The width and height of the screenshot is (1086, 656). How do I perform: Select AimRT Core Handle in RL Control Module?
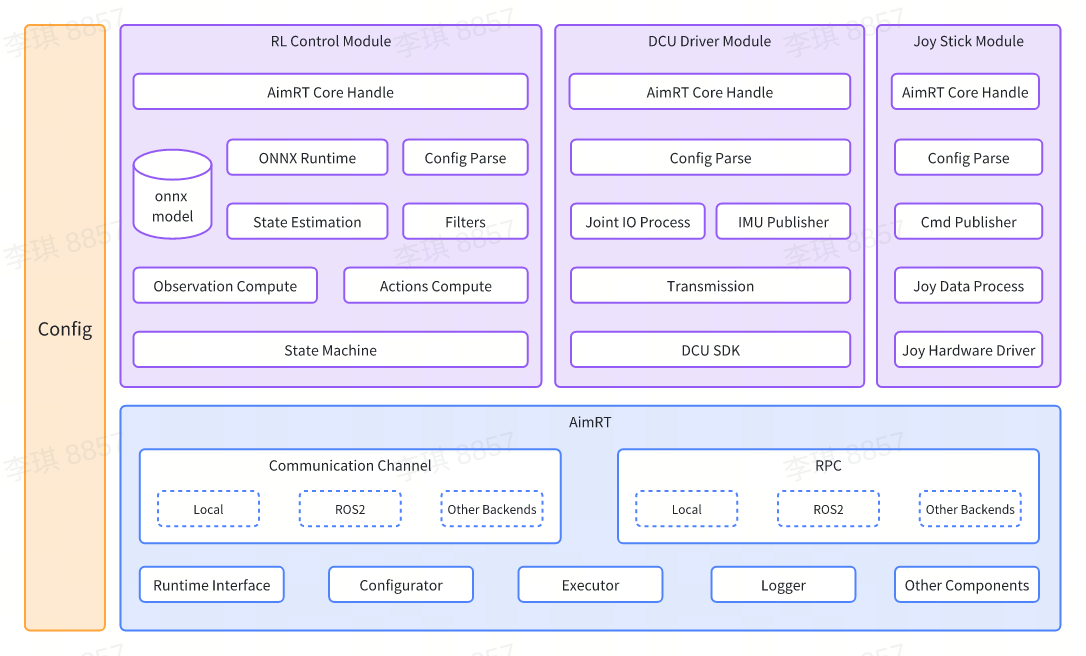coord(330,92)
